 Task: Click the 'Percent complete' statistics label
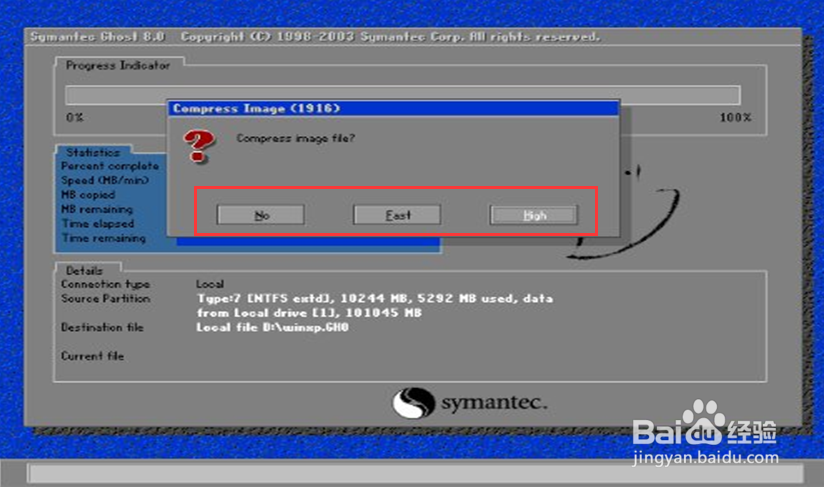(x=110, y=166)
